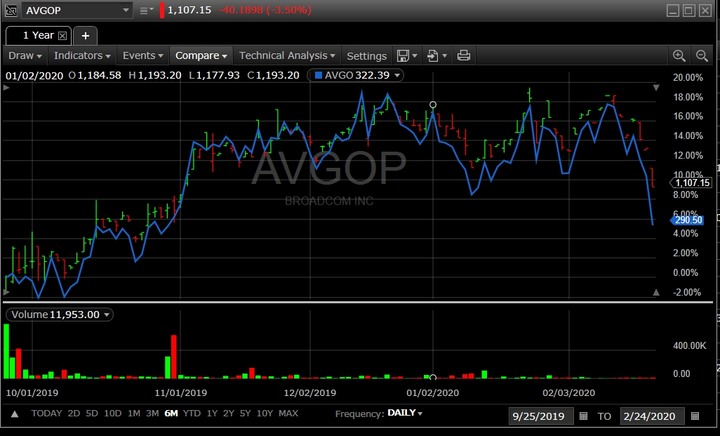Screen dimensions: 720x436
Task: Print the chart with the printer icon
Action: [463, 56]
